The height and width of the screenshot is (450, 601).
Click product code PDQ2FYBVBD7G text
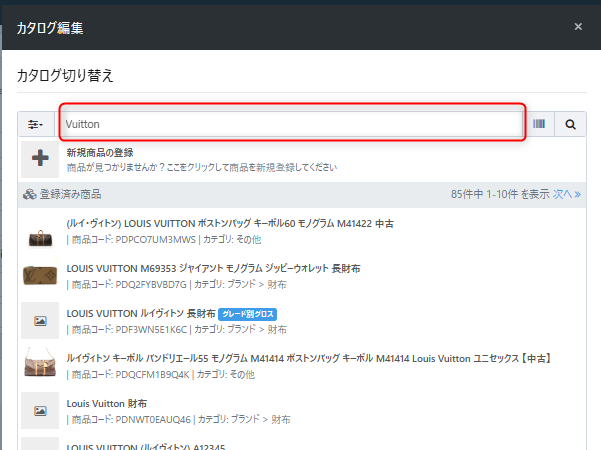pos(151,284)
